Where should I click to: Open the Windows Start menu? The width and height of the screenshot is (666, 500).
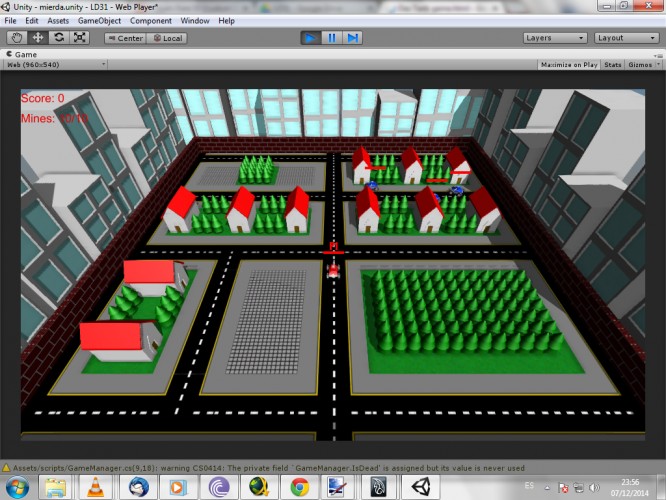coord(17,487)
